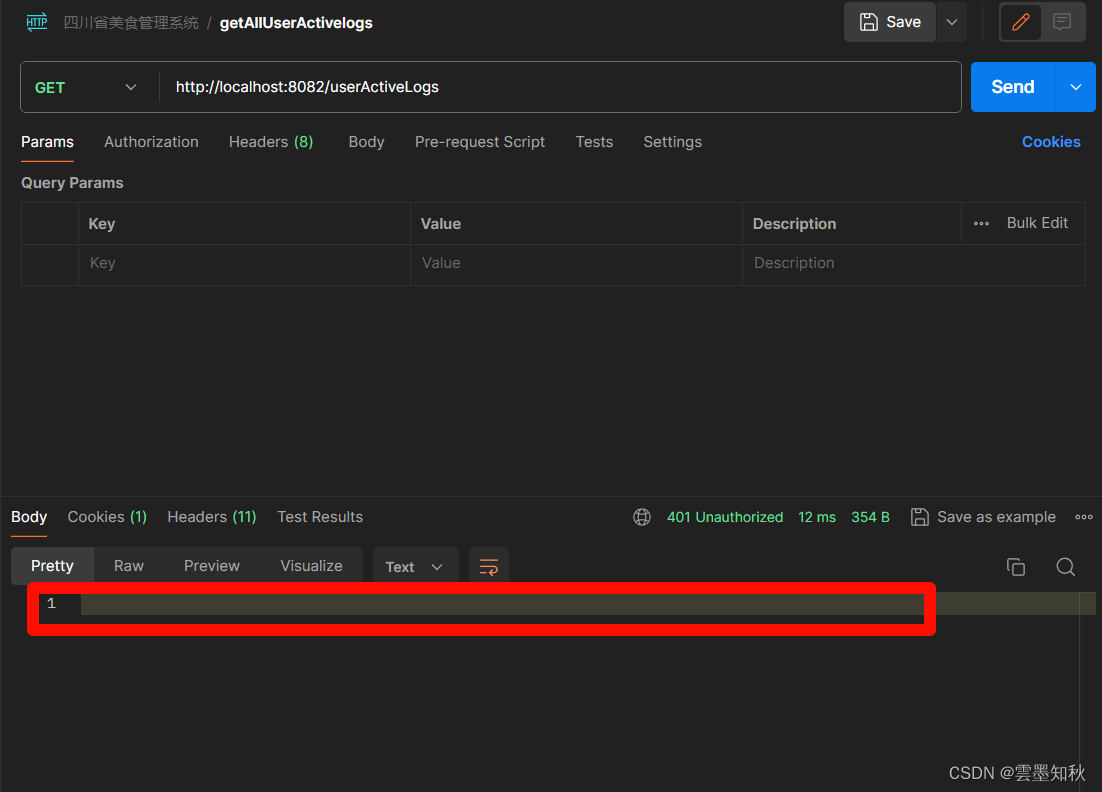Image resolution: width=1102 pixels, height=792 pixels.
Task: Toggle line wrapping with the wrap icon
Action: coord(488,566)
